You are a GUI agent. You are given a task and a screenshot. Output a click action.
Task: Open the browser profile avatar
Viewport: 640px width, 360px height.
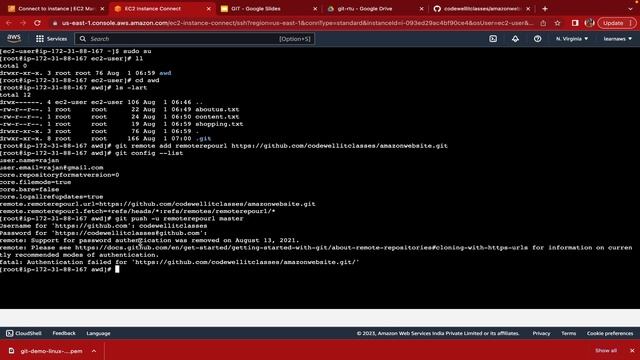coord(589,23)
